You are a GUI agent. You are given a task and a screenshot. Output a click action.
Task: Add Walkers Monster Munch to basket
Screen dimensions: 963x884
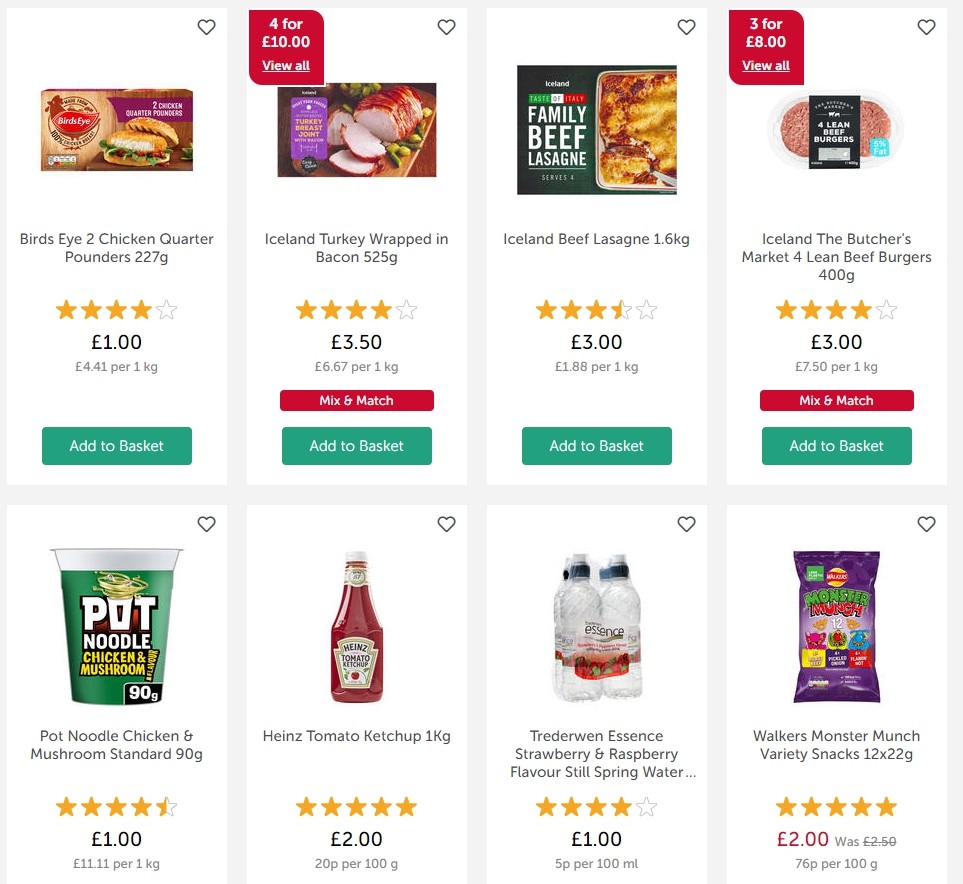tap(836, 880)
